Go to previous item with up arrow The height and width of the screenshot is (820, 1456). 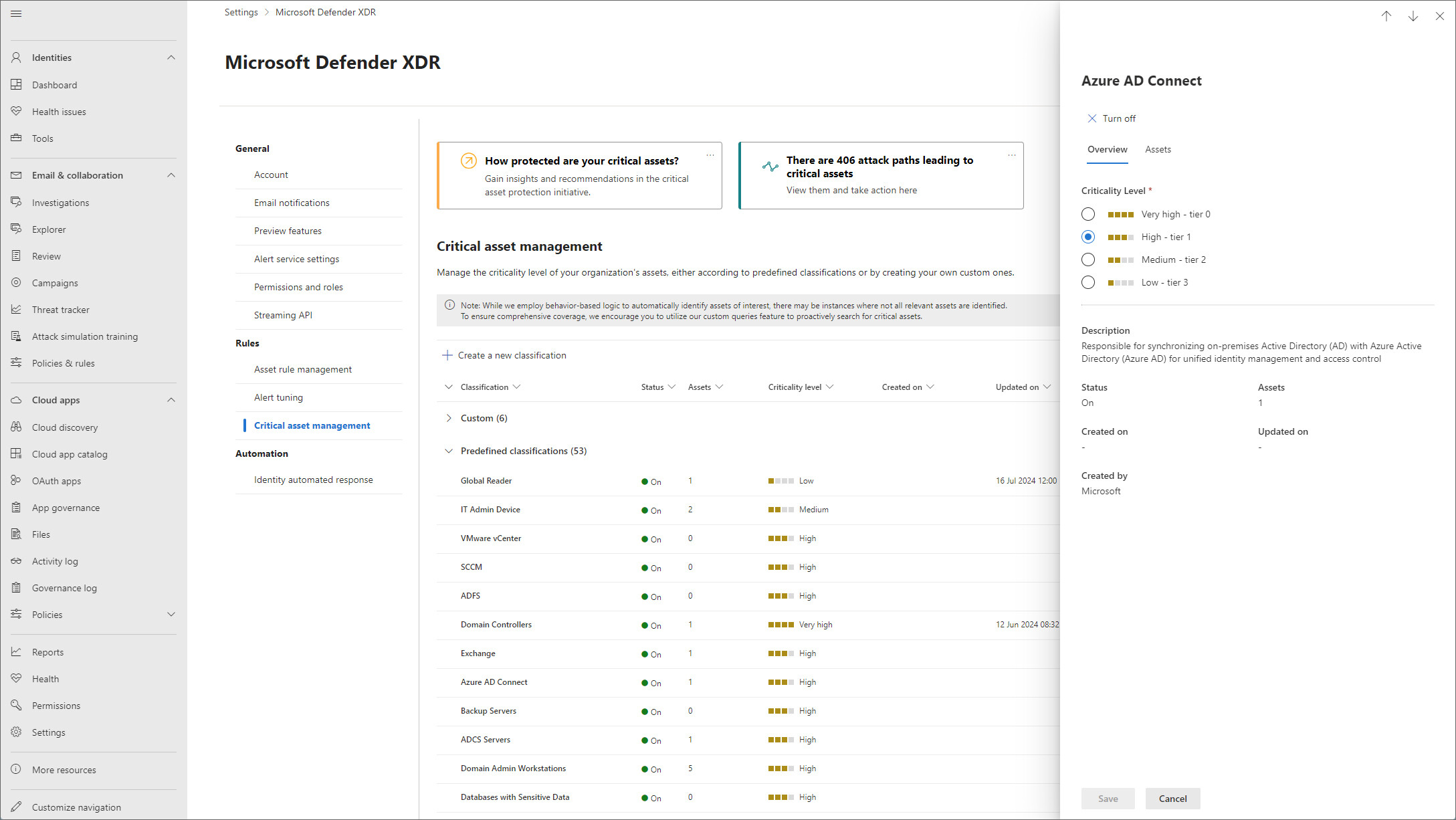click(1386, 17)
